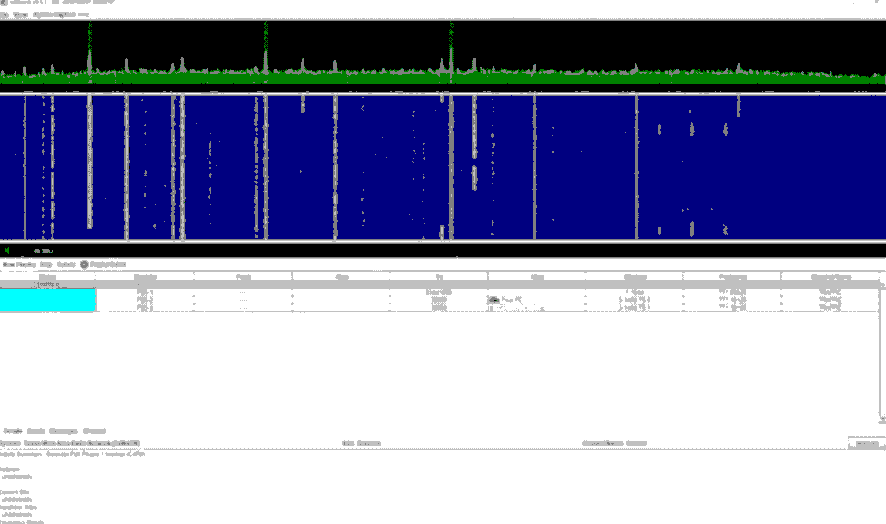Screen dimensions: 886x524
Task: Click the green speaker mute icon
Action: coord(7,250)
